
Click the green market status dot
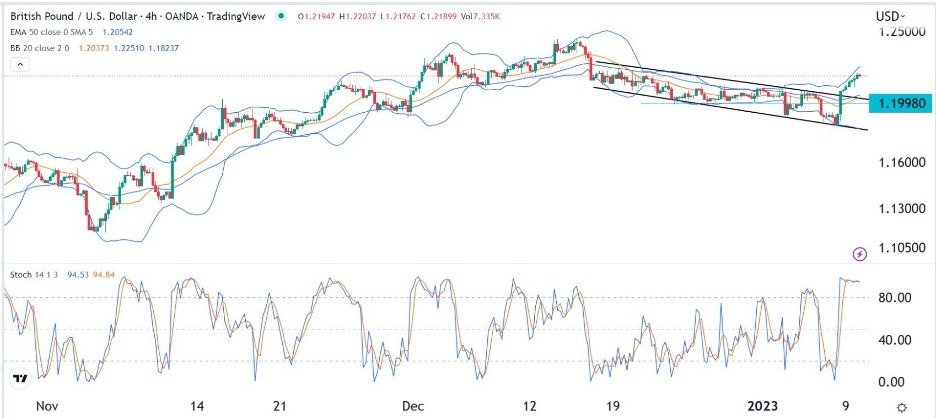click(x=280, y=17)
